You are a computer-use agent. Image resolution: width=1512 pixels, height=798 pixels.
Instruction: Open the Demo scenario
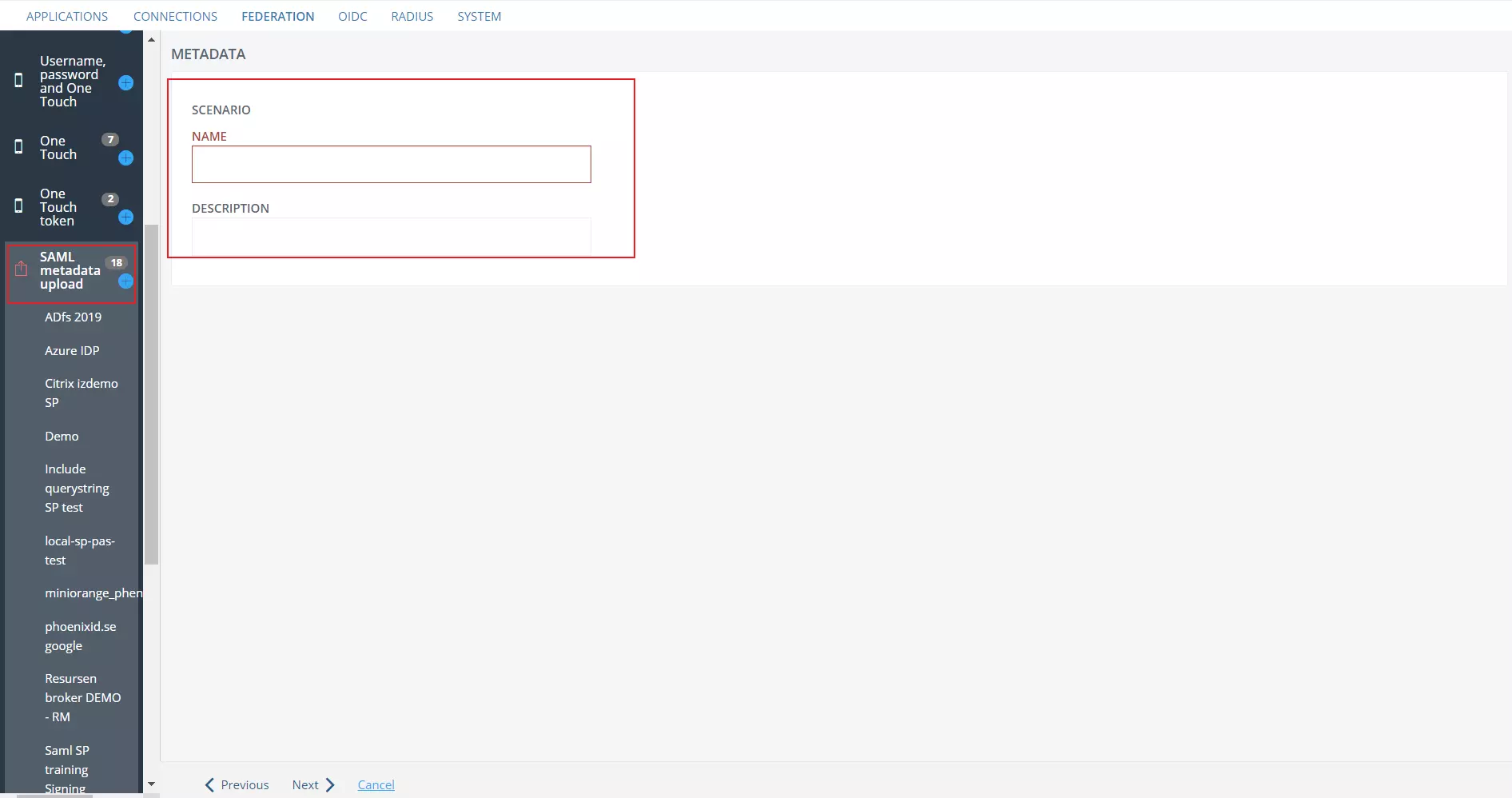(62, 436)
